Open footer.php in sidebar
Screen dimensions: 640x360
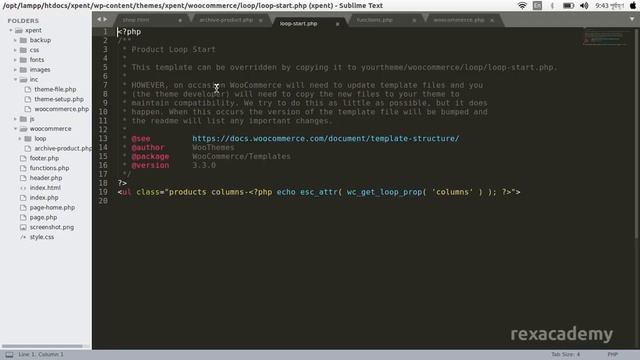click(44, 158)
